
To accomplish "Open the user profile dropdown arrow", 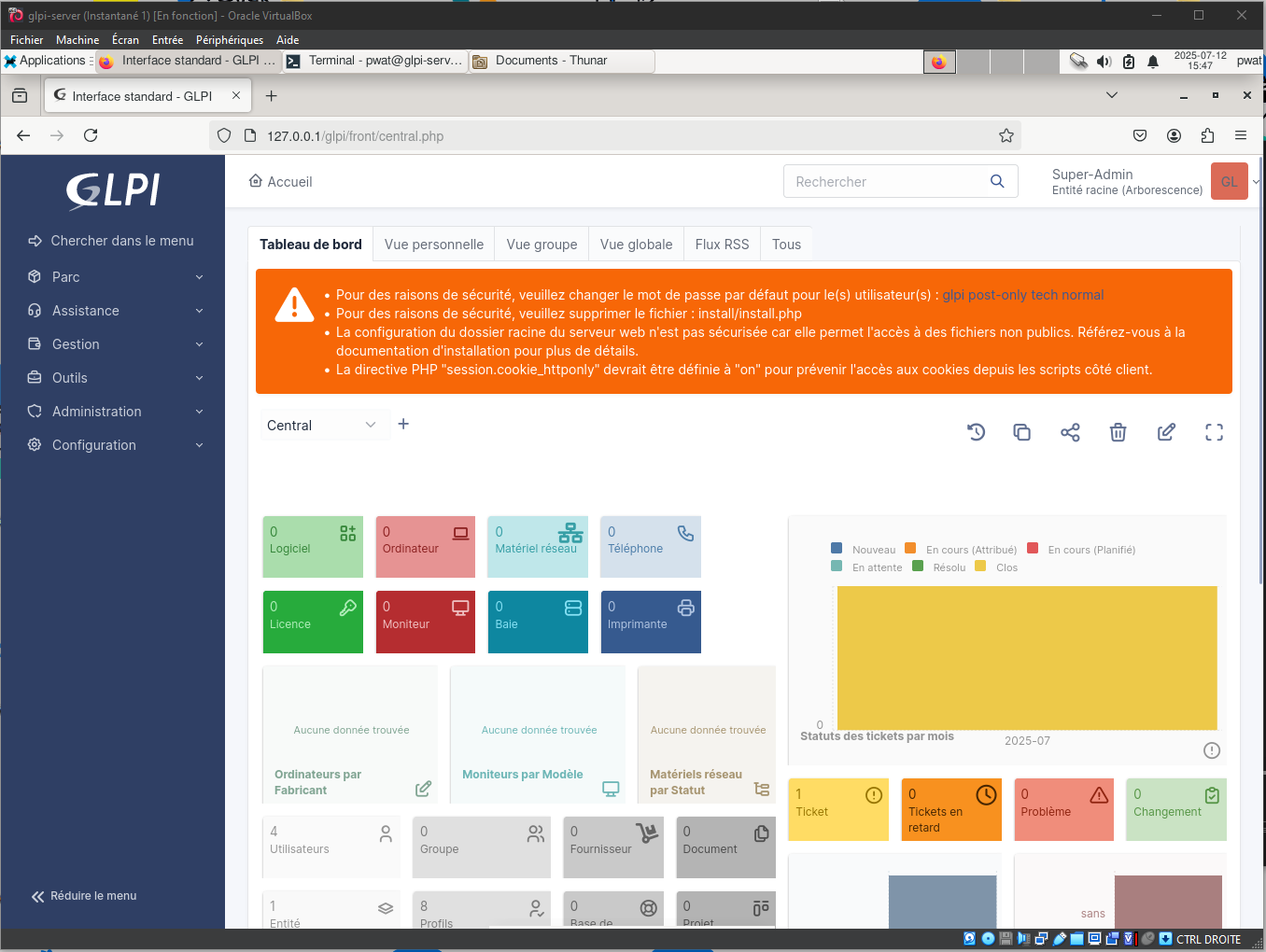I will [1256, 182].
